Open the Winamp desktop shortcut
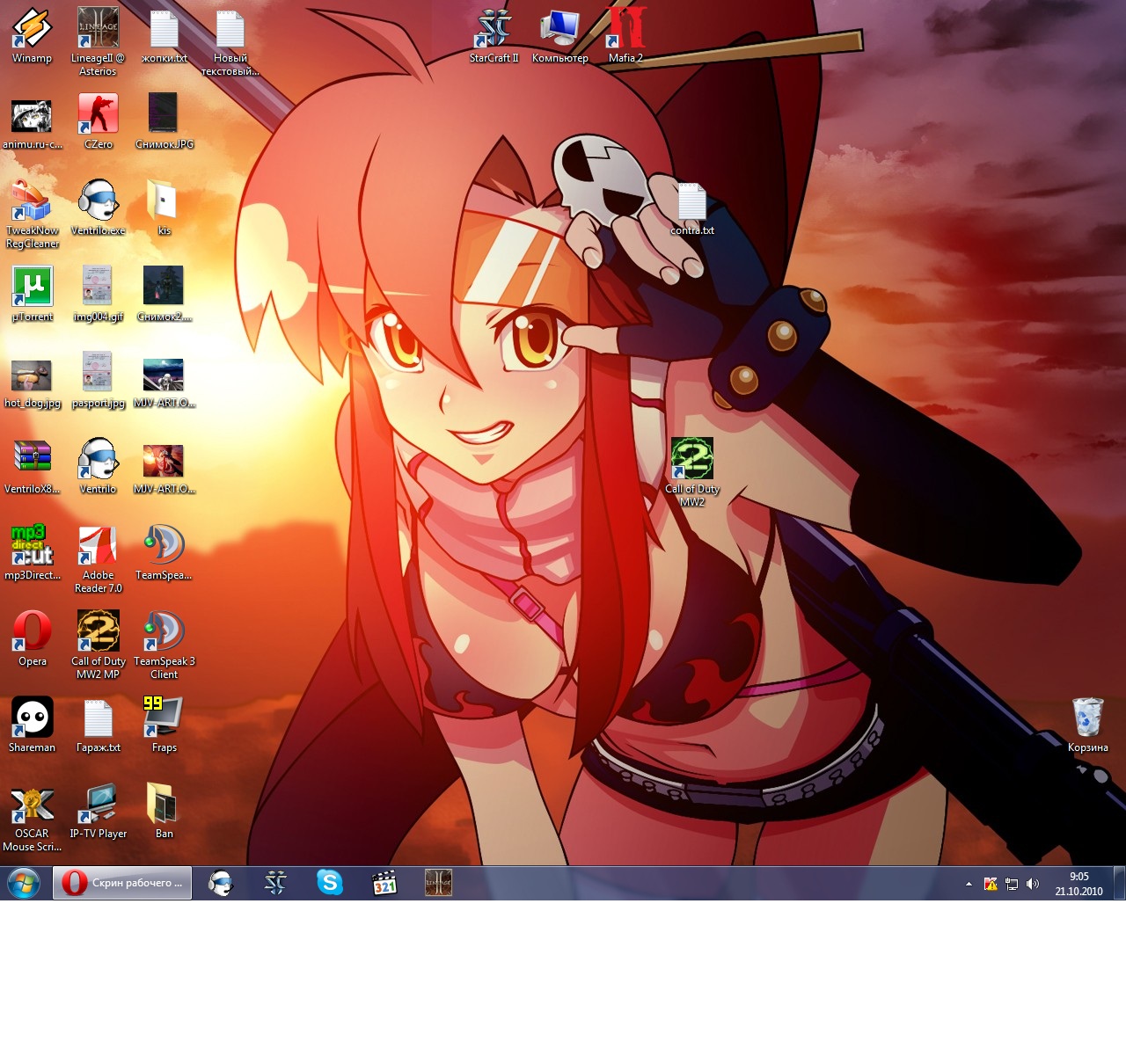This screenshot has height=1064, width=1126. pos(32,30)
